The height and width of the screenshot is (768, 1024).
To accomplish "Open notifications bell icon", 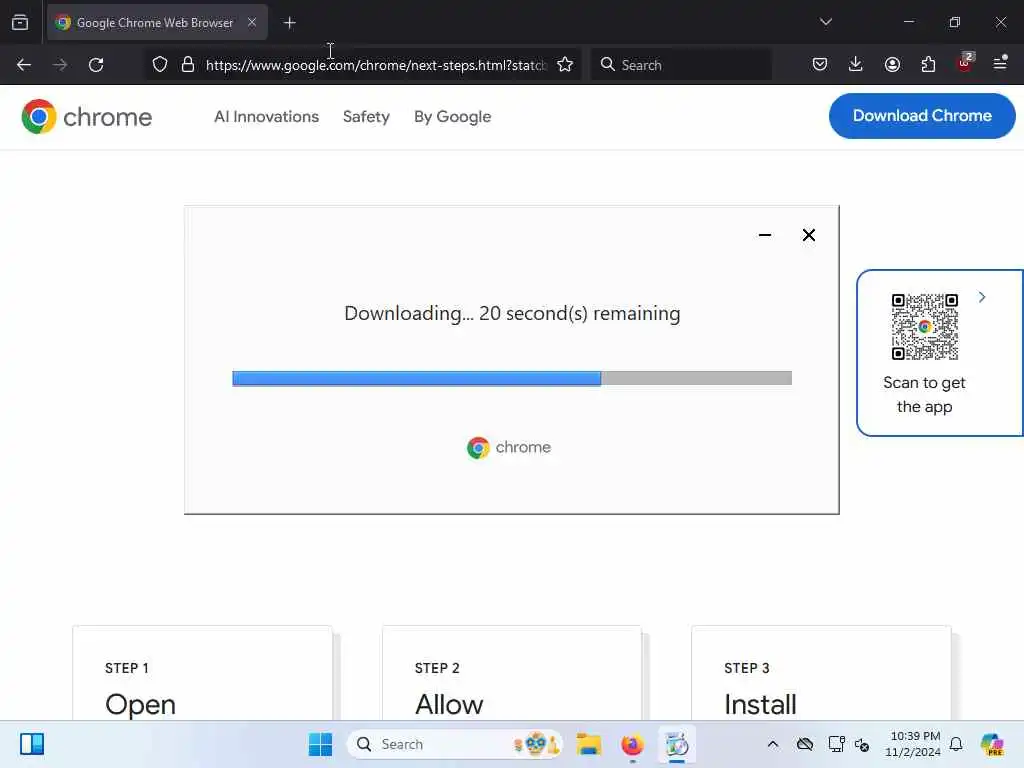I will click(956, 744).
